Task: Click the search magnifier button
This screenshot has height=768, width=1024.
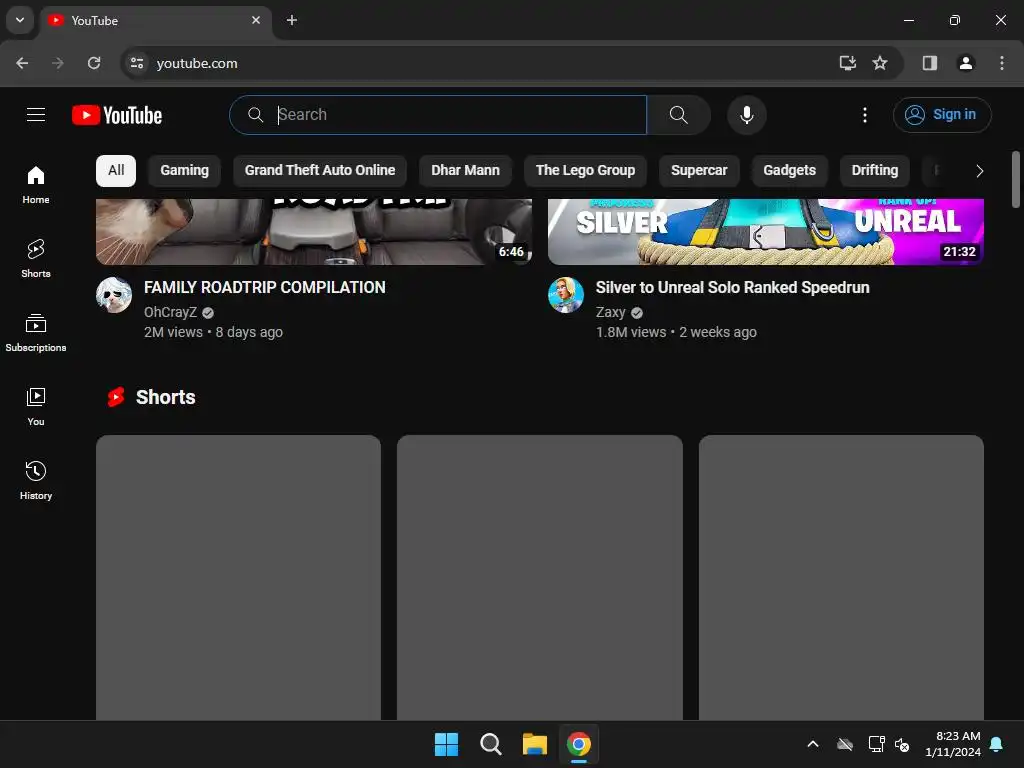Action: pos(679,115)
